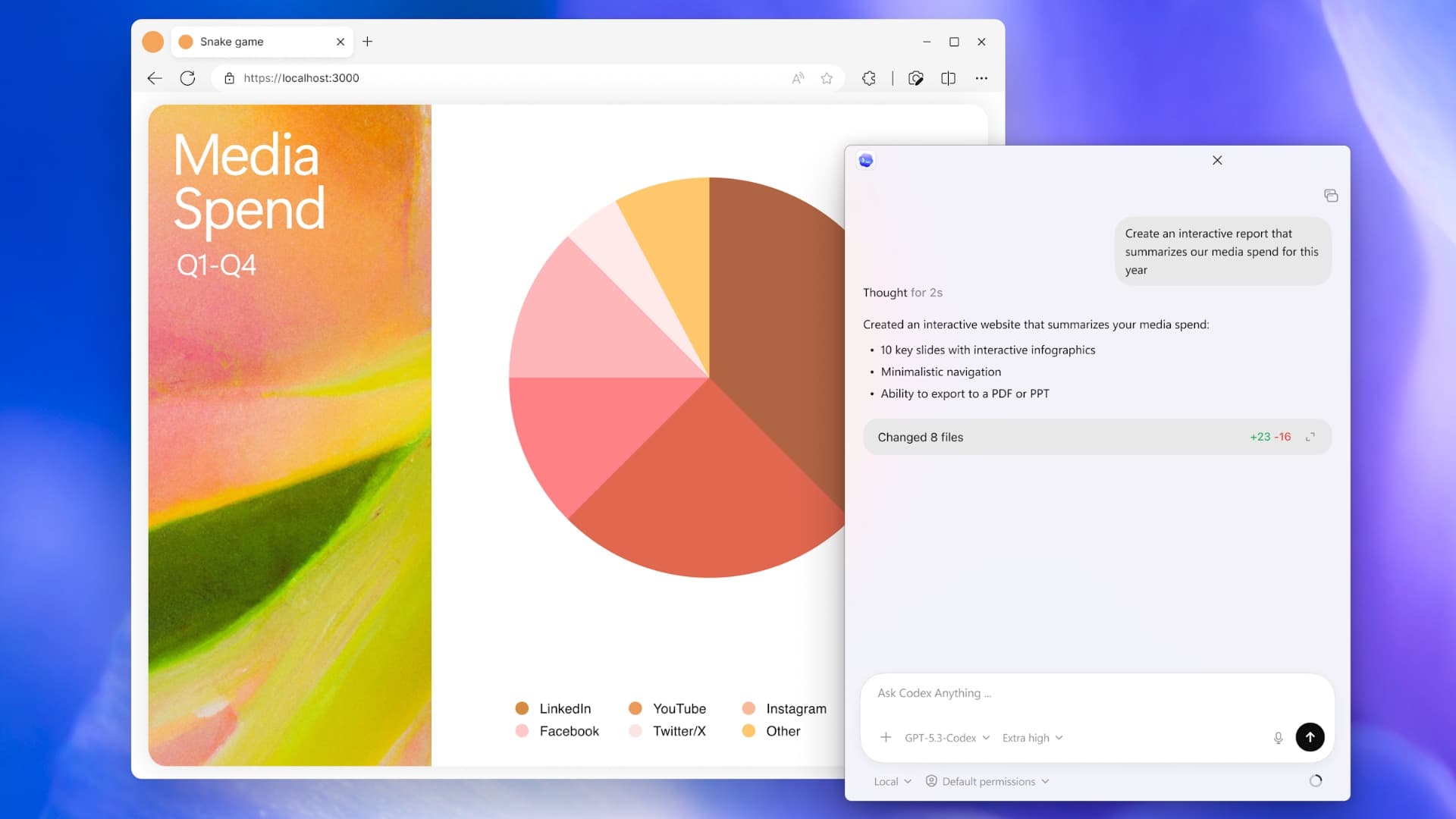The height and width of the screenshot is (819, 1456).
Task: Click the send arrow button in Codex
Action: point(1310,736)
